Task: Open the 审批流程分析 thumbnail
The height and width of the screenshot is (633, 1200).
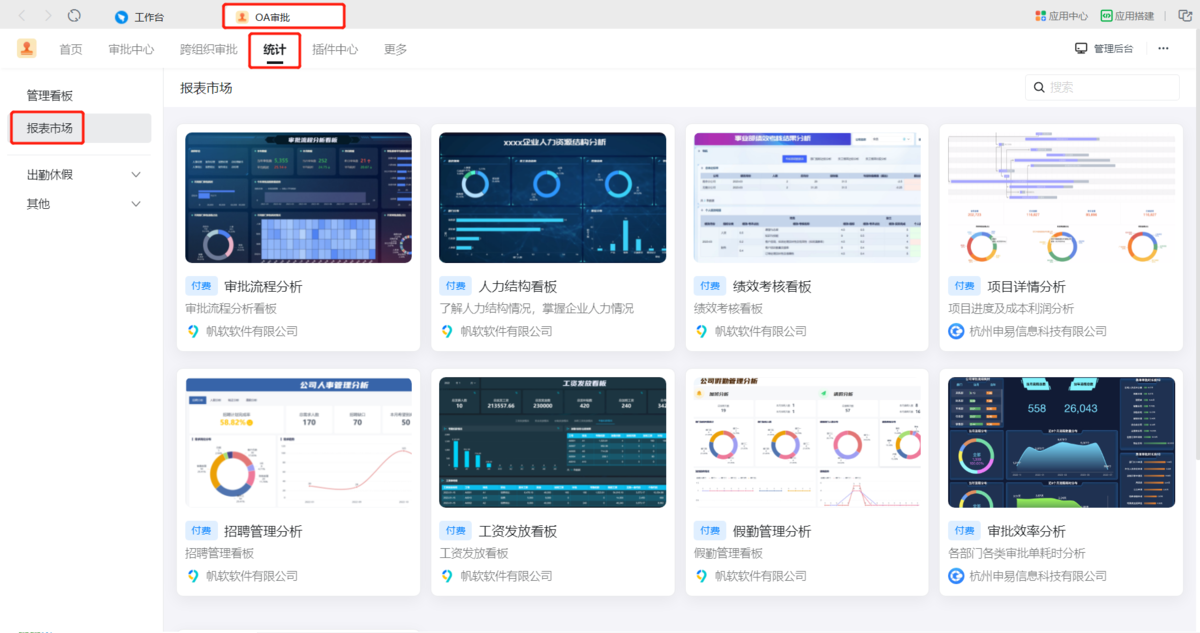Action: coord(298,198)
